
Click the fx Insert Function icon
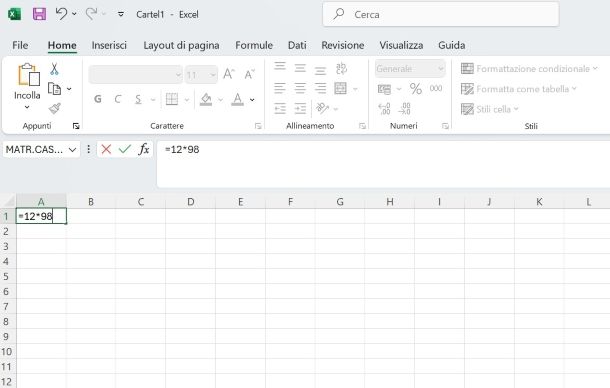[144, 149]
